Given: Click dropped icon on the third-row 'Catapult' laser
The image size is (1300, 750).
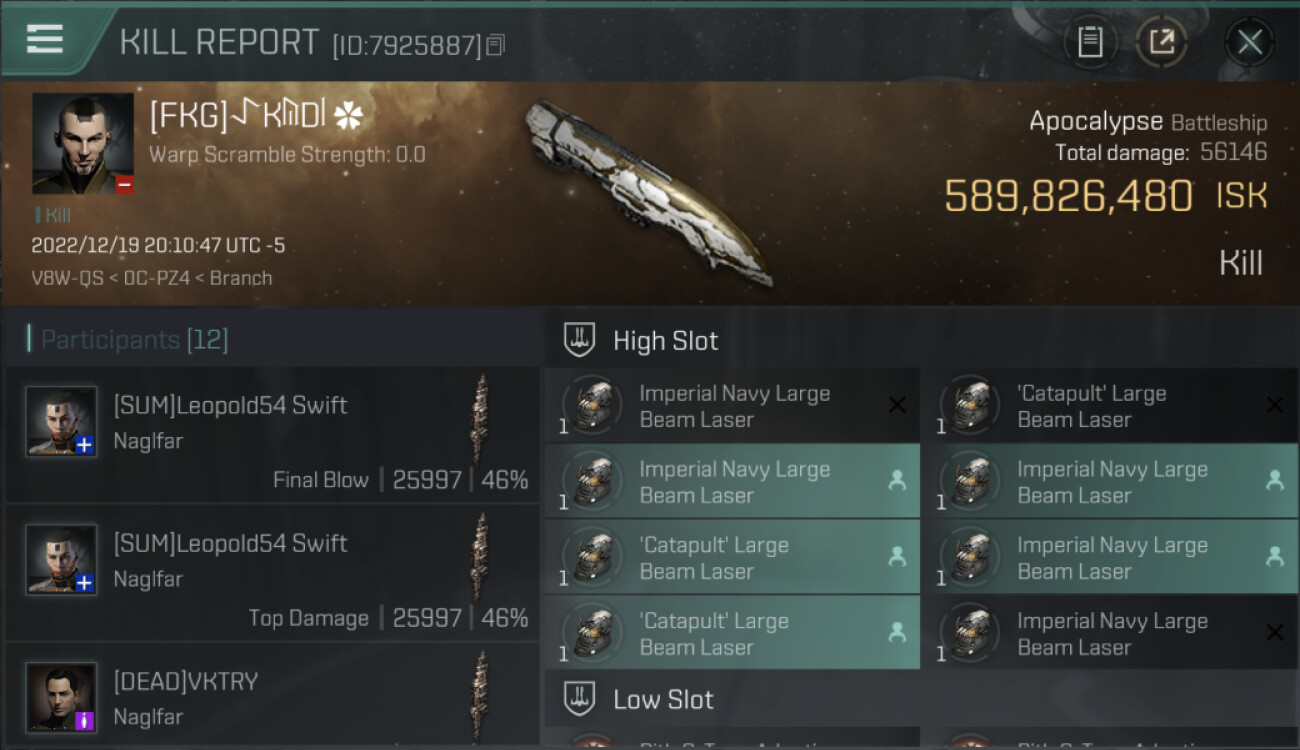Looking at the screenshot, I should pyautogui.click(x=897, y=556).
